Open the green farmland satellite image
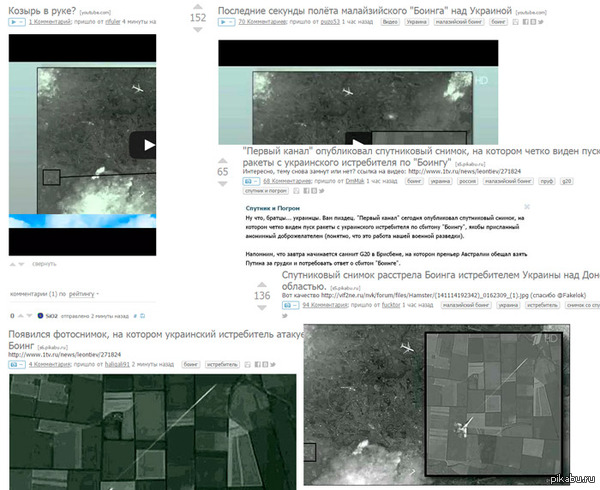600x490 pixels. pos(153,432)
